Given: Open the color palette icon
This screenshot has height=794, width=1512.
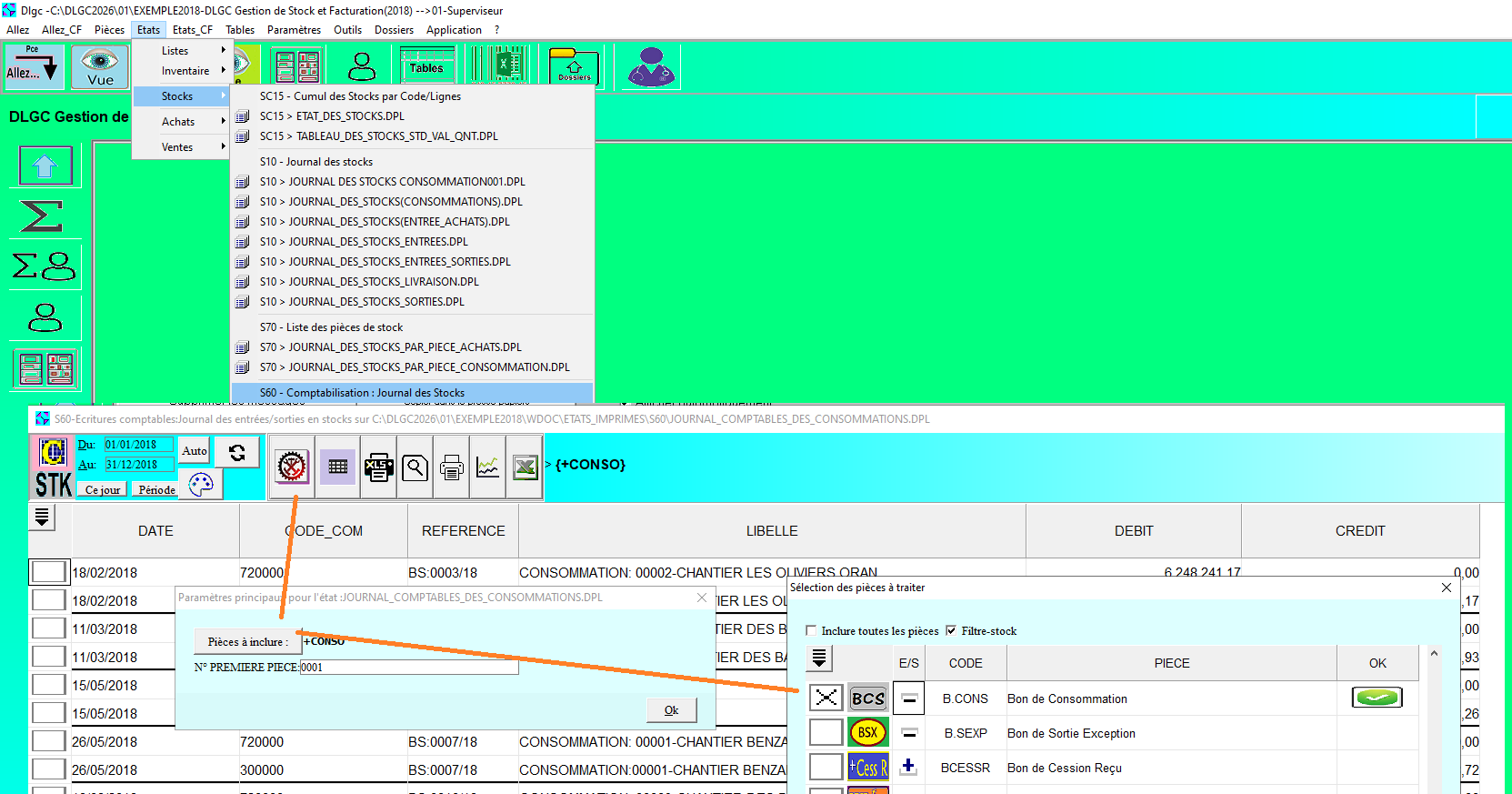Looking at the screenshot, I should point(201,484).
